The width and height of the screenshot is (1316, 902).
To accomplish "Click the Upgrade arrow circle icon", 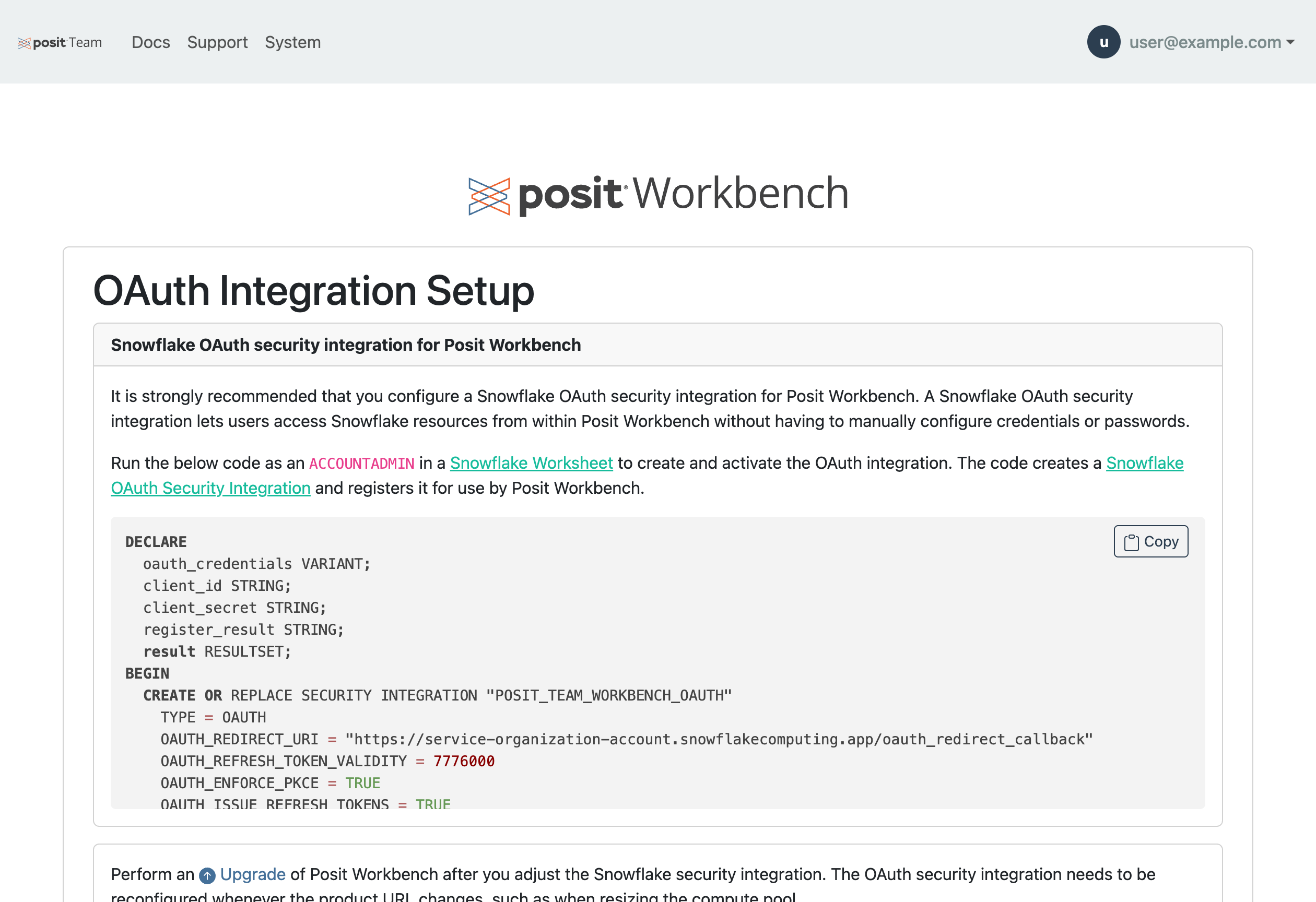I will (x=207, y=875).
